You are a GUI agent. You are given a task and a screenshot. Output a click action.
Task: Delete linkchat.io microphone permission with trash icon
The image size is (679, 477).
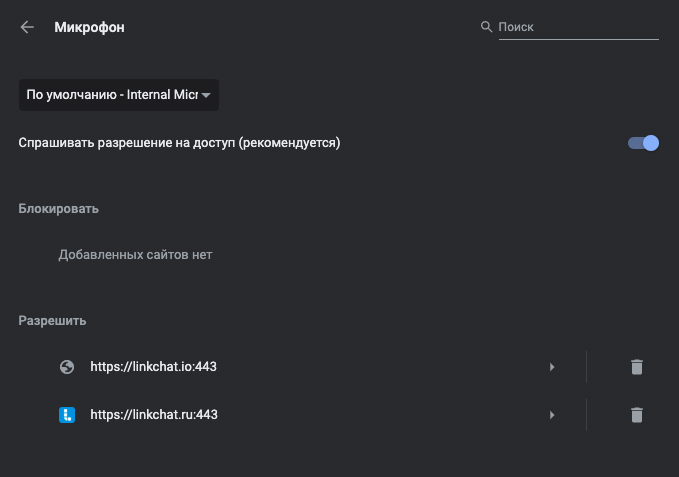pyautogui.click(x=637, y=367)
